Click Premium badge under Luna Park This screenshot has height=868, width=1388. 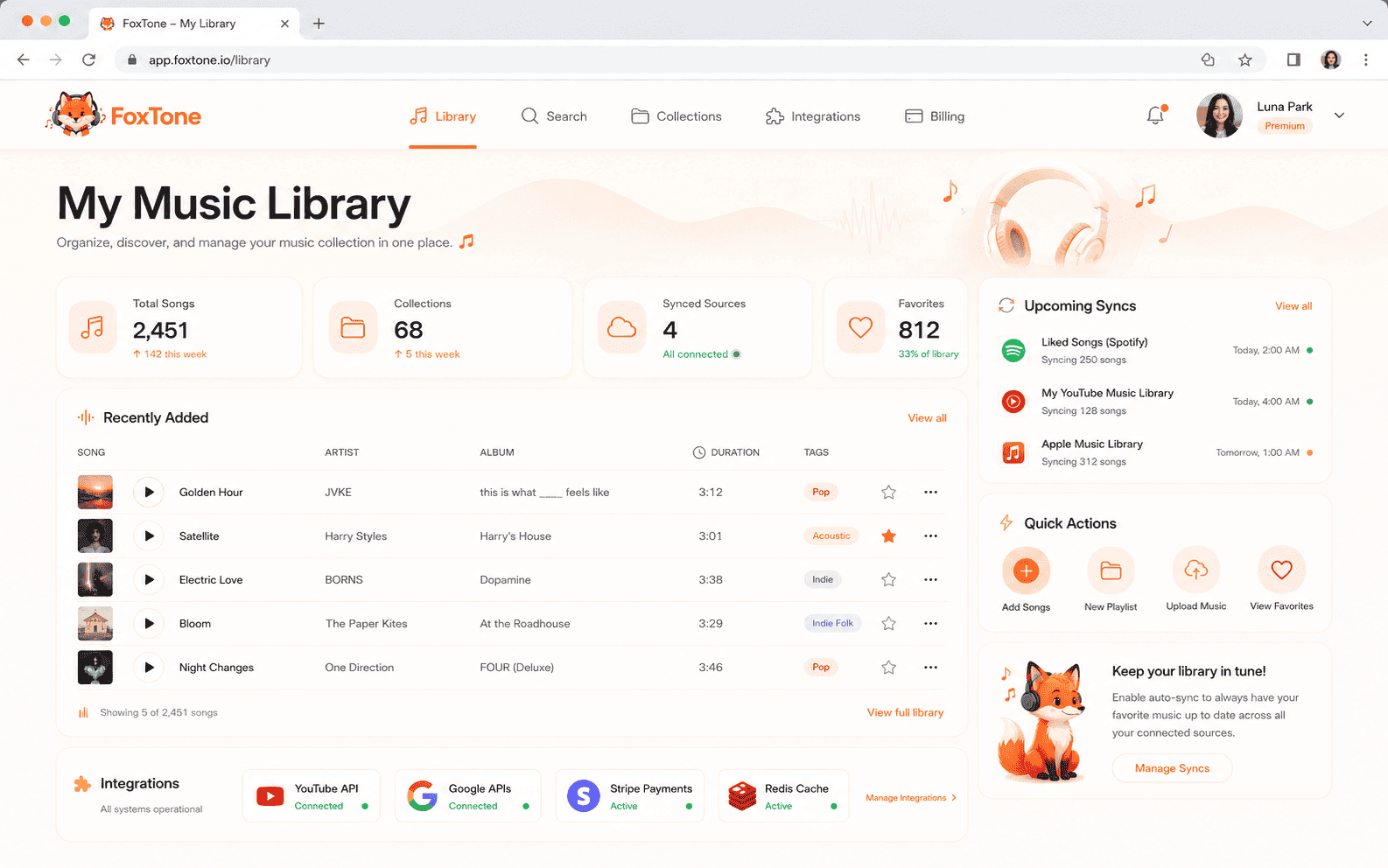1284,126
